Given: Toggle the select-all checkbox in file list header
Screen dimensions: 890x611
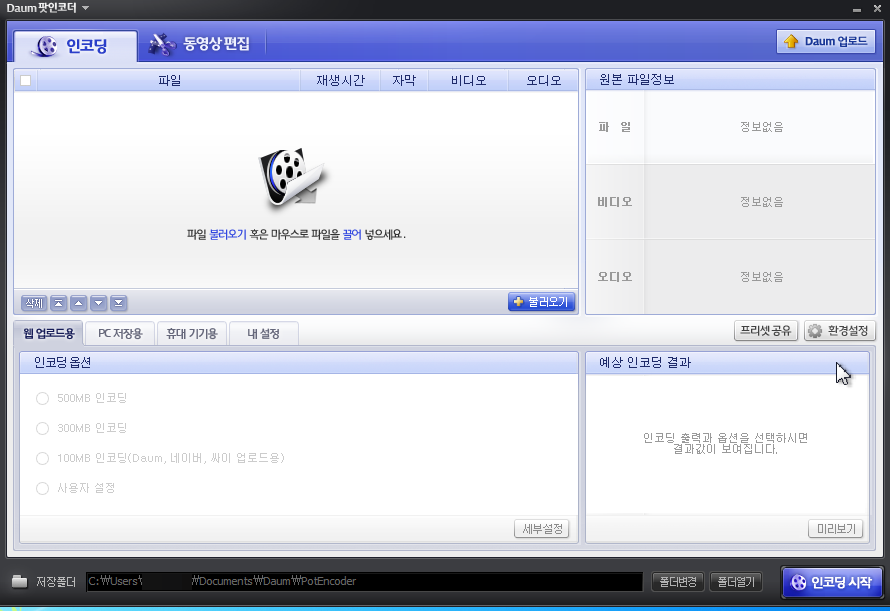Looking at the screenshot, I should [26, 80].
